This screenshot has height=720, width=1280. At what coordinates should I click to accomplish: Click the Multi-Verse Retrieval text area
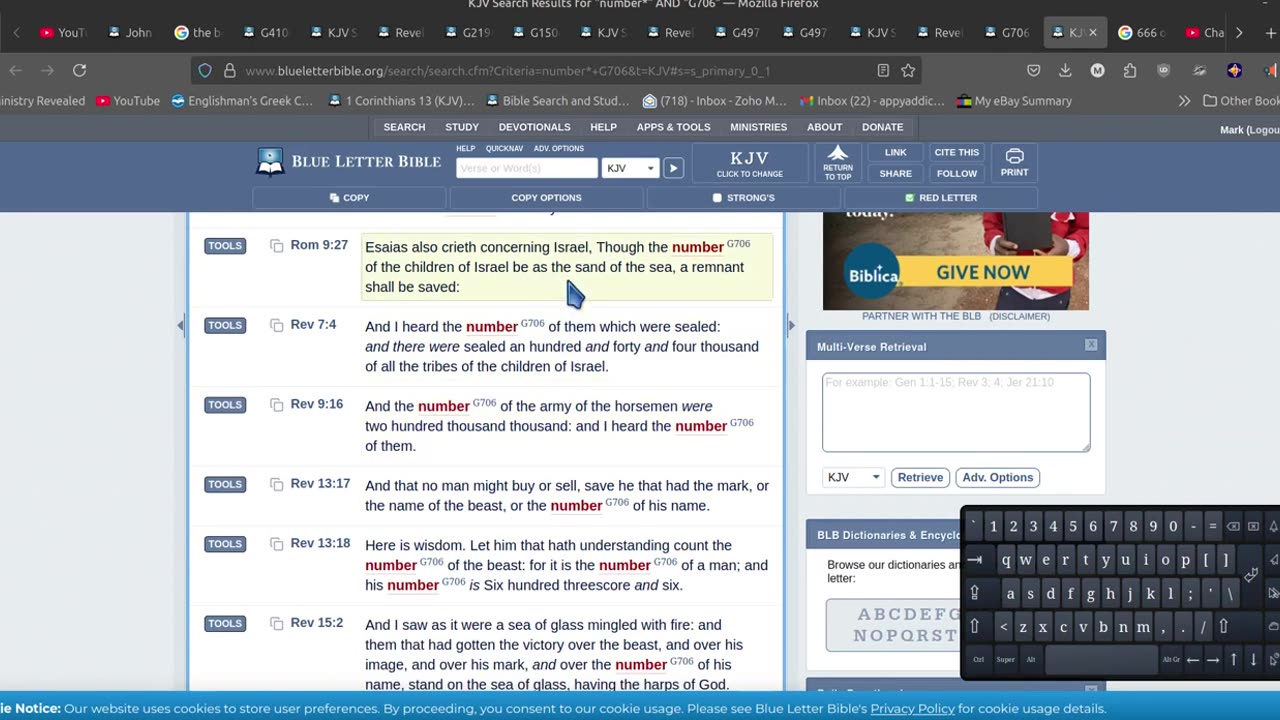coord(956,412)
